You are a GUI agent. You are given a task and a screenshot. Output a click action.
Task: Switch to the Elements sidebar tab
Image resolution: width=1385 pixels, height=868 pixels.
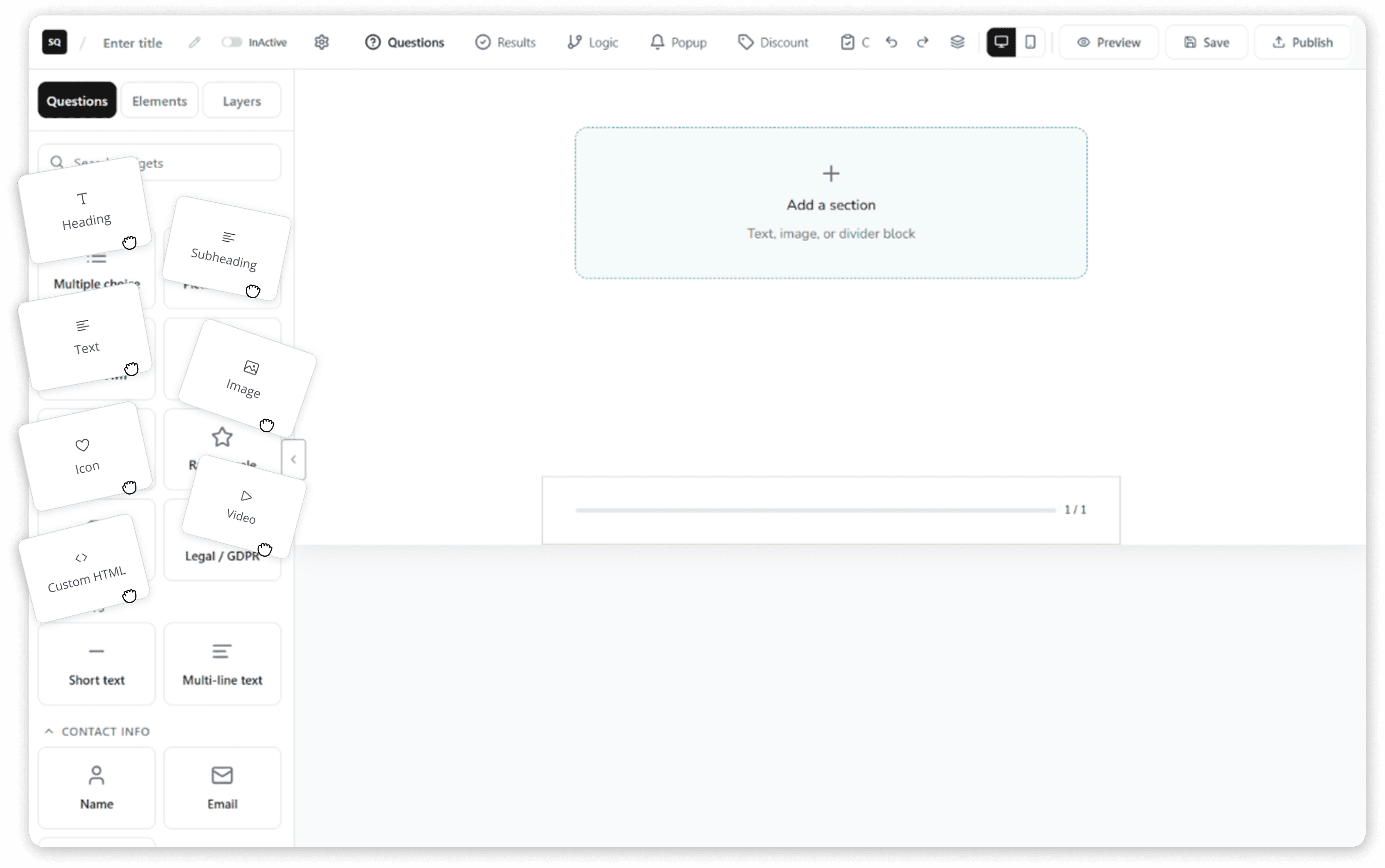tap(160, 100)
